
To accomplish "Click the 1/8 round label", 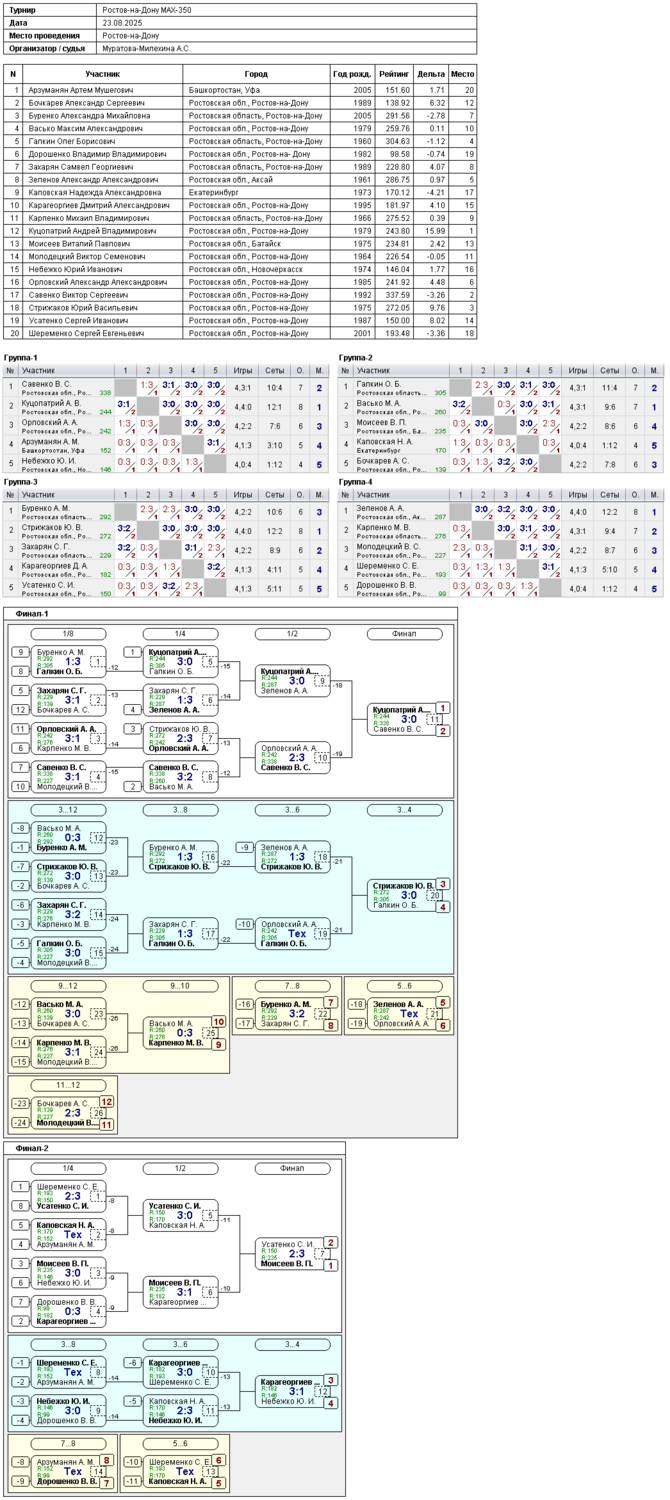I will [x=69, y=634].
